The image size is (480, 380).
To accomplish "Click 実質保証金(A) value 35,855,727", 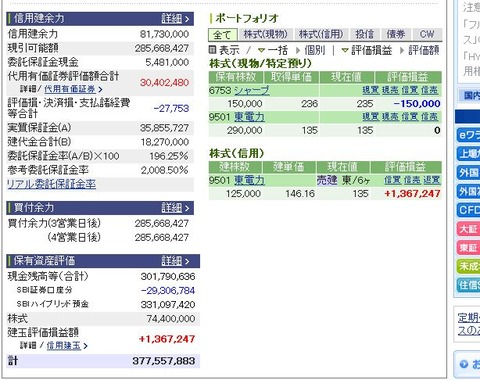I will coord(164,128).
